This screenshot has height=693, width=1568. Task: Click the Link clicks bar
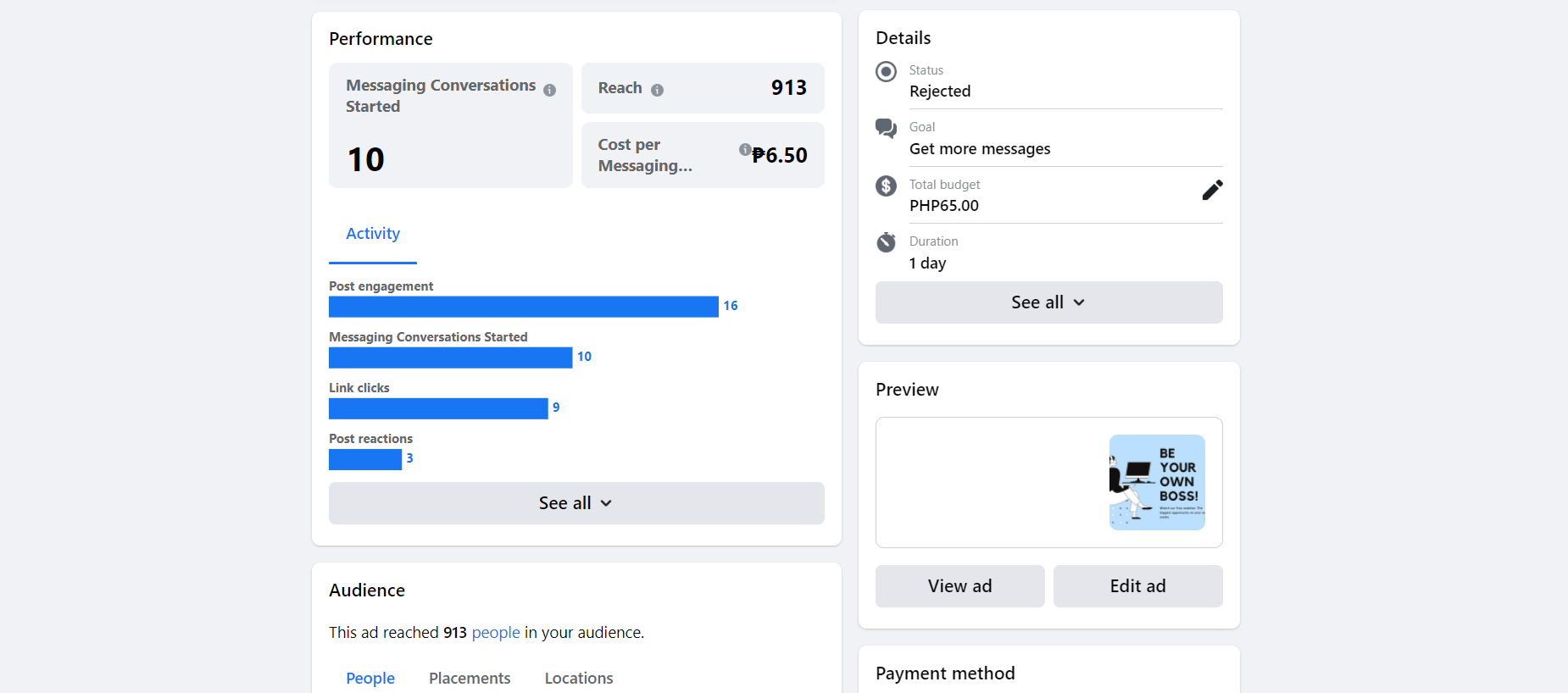[438, 408]
